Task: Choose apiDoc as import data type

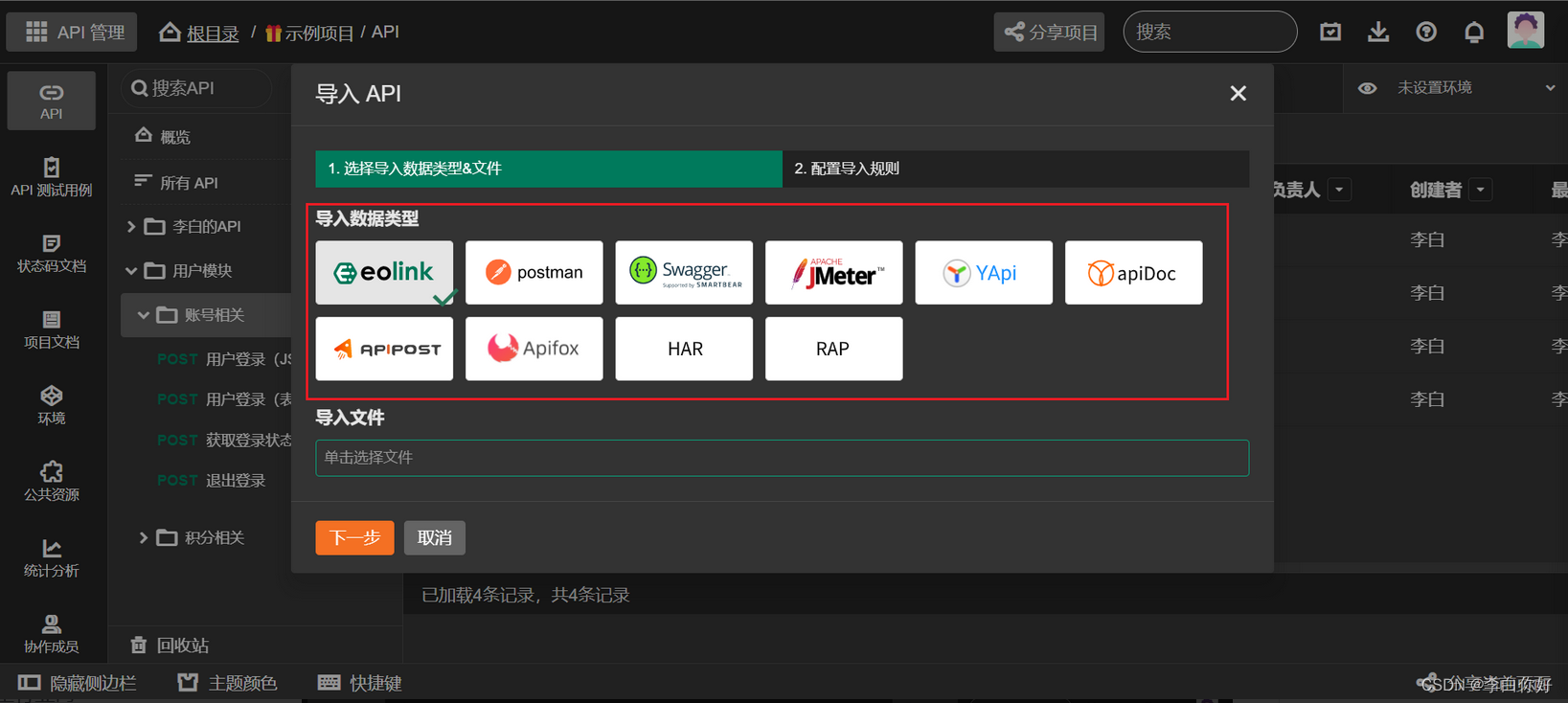Action: 1134,273
